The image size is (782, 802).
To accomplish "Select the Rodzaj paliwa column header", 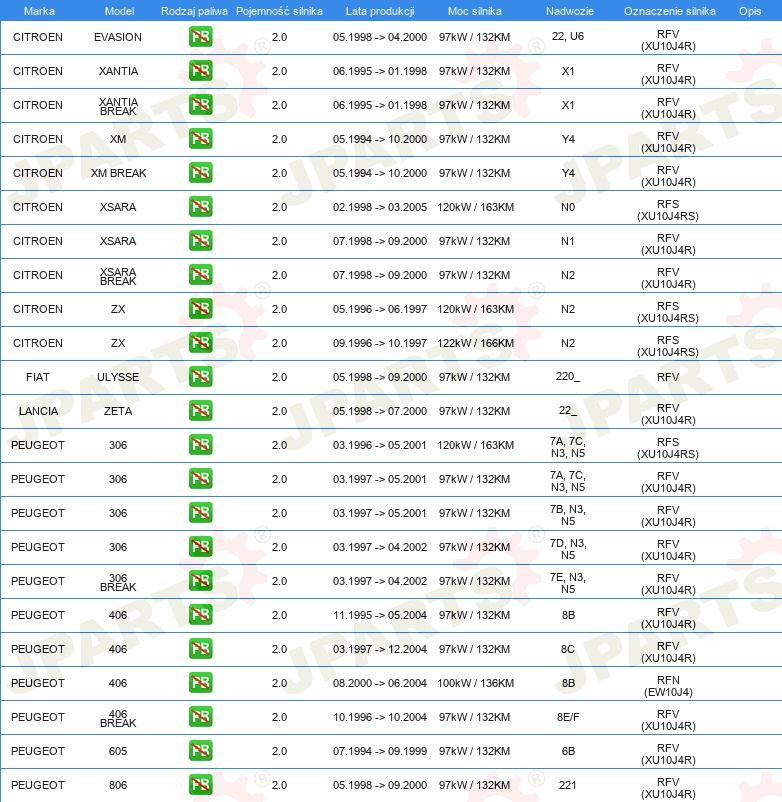I will [194, 11].
